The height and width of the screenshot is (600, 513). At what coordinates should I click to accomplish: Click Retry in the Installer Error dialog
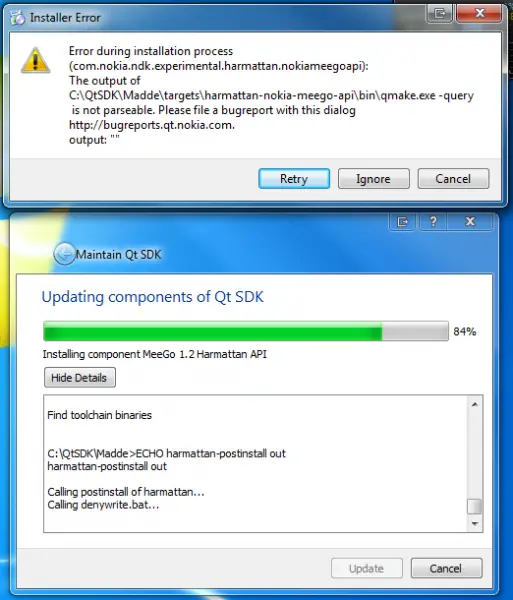pyautogui.click(x=294, y=179)
